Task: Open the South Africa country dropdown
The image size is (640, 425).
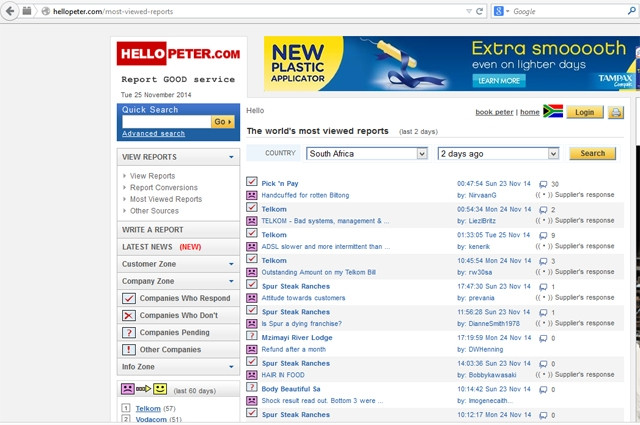Action: [x=366, y=153]
